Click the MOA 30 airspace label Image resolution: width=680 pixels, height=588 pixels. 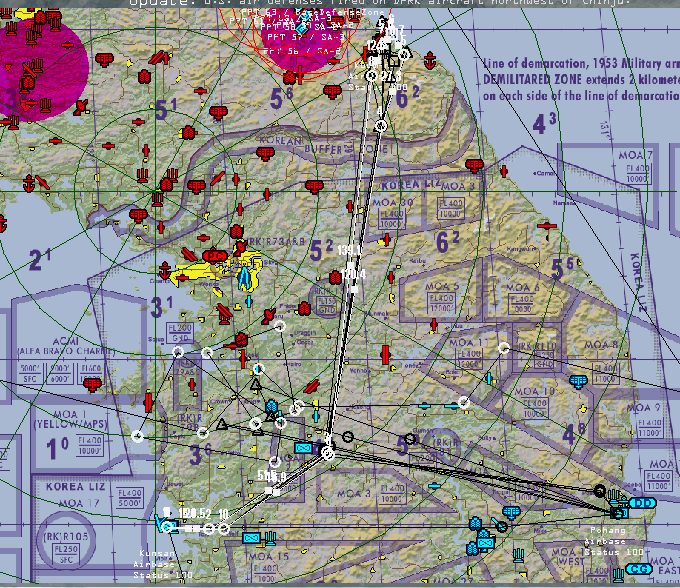(393, 203)
